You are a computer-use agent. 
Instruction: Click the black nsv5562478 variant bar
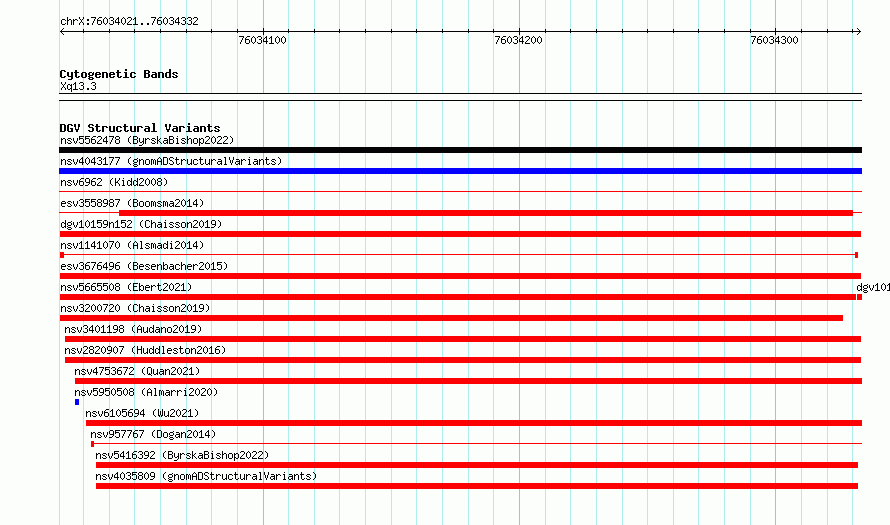point(460,150)
